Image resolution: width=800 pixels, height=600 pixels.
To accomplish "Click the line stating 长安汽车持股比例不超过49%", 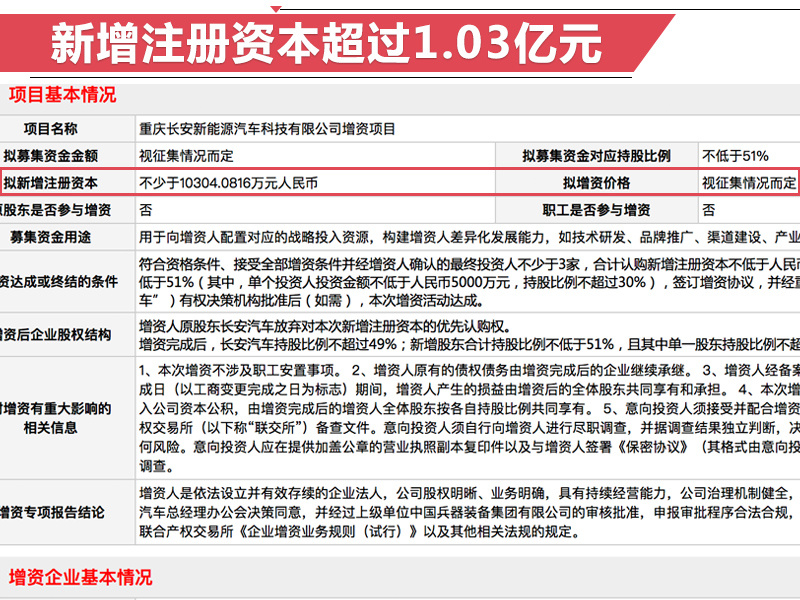I will point(469,345).
